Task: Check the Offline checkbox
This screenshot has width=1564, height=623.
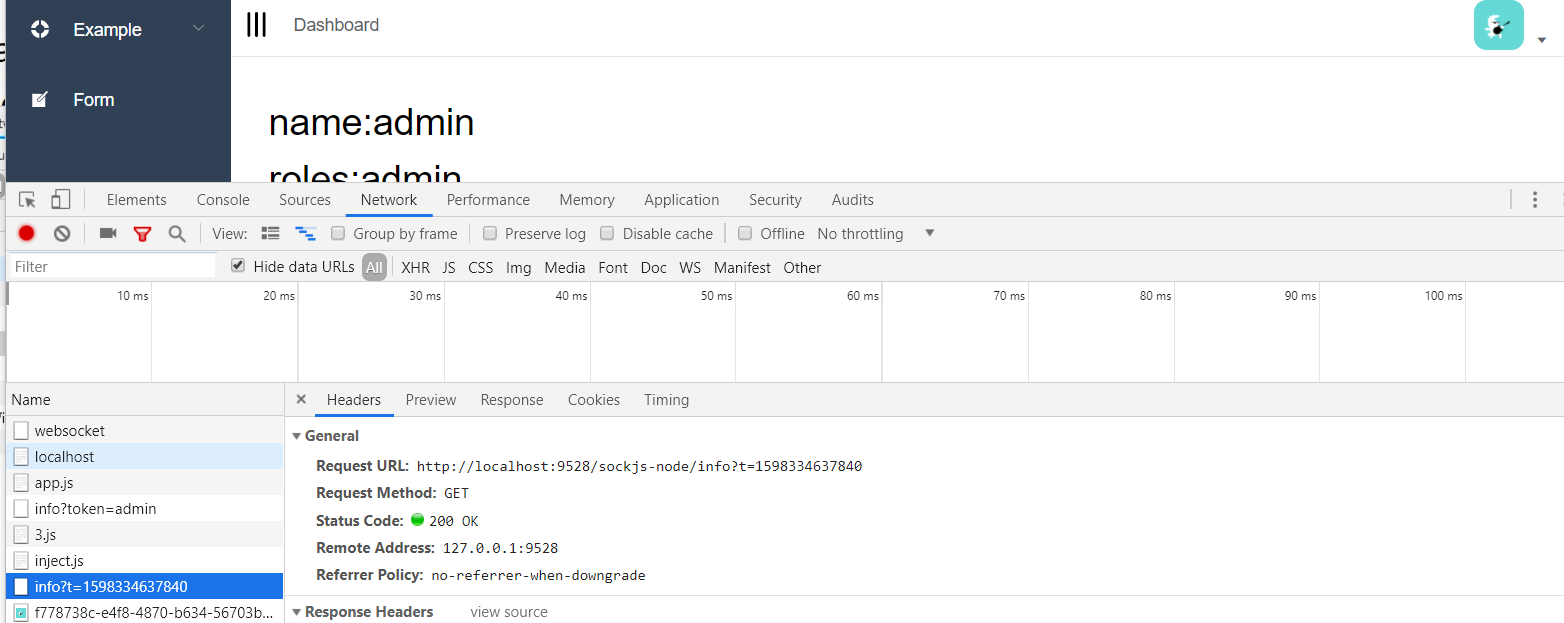Action: coord(745,233)
